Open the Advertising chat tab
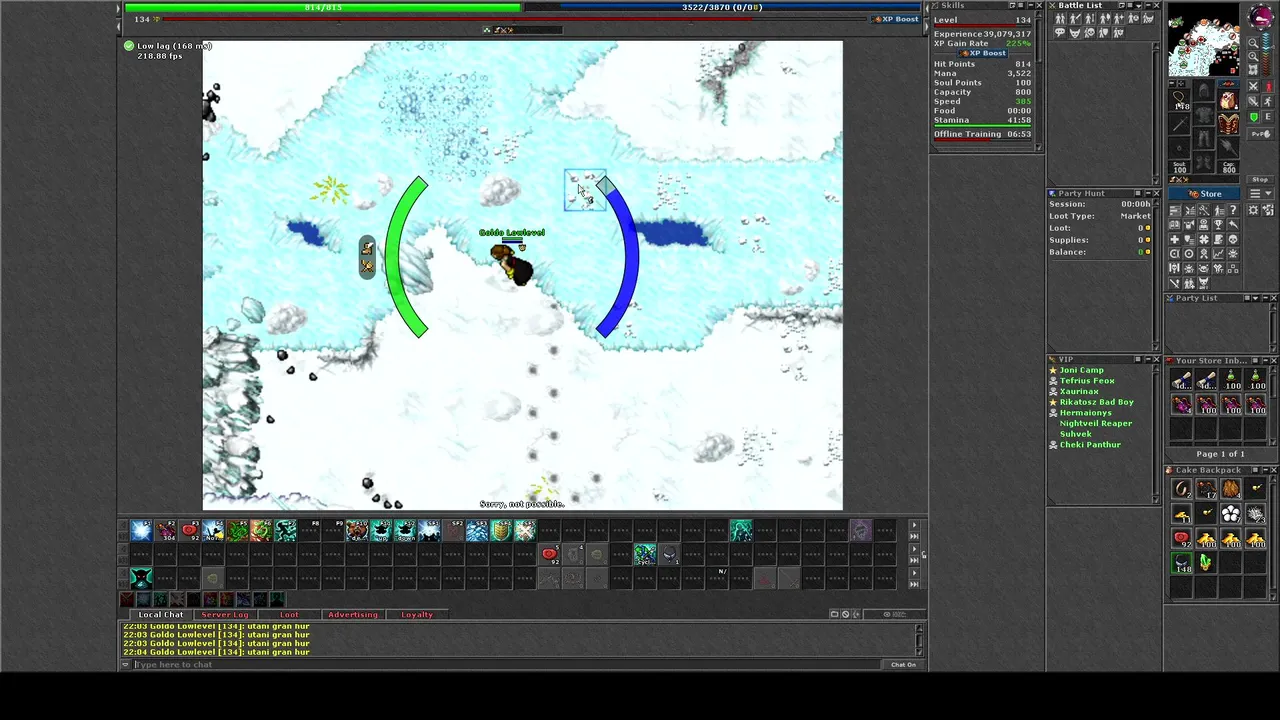The image size is (1280, 720). pyautogui.click(x=353, y=614)
